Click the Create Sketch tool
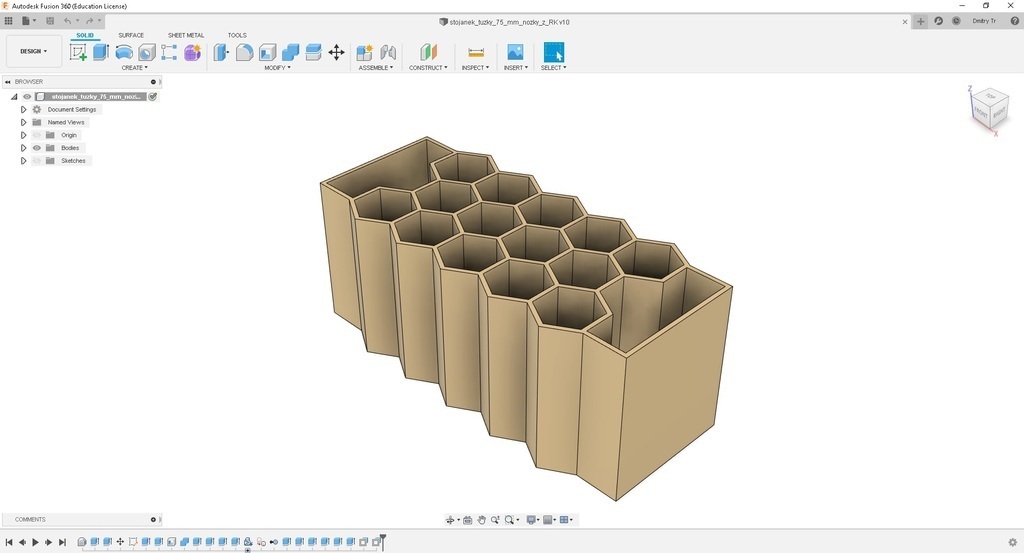Viewport: 1024px width, 553px height. pyautogui.click(x=78, y=52)
